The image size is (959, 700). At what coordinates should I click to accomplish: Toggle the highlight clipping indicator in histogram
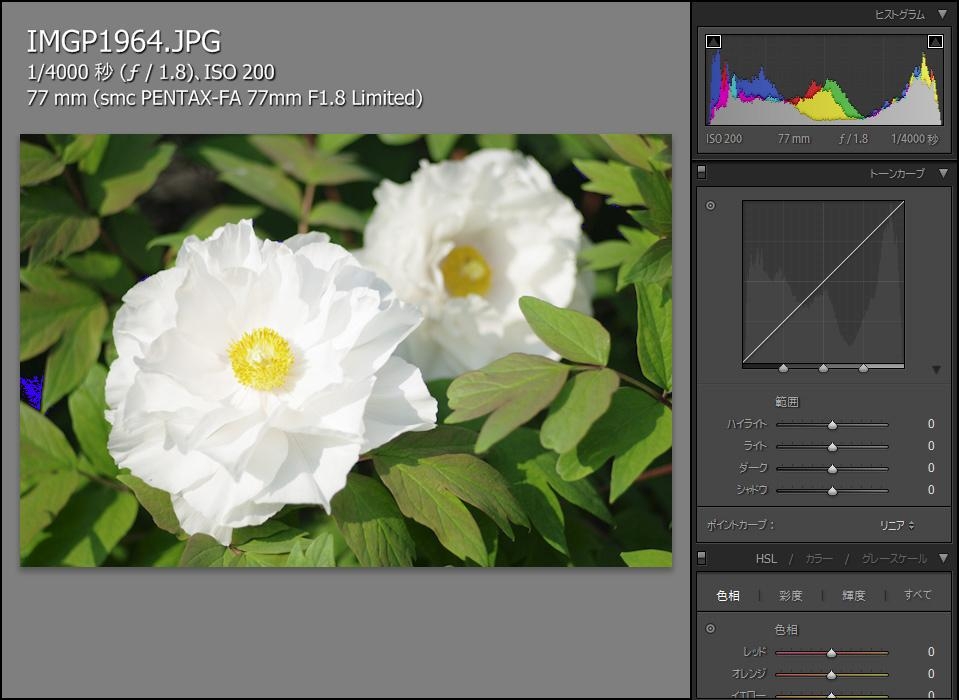(x=935, y=41)
